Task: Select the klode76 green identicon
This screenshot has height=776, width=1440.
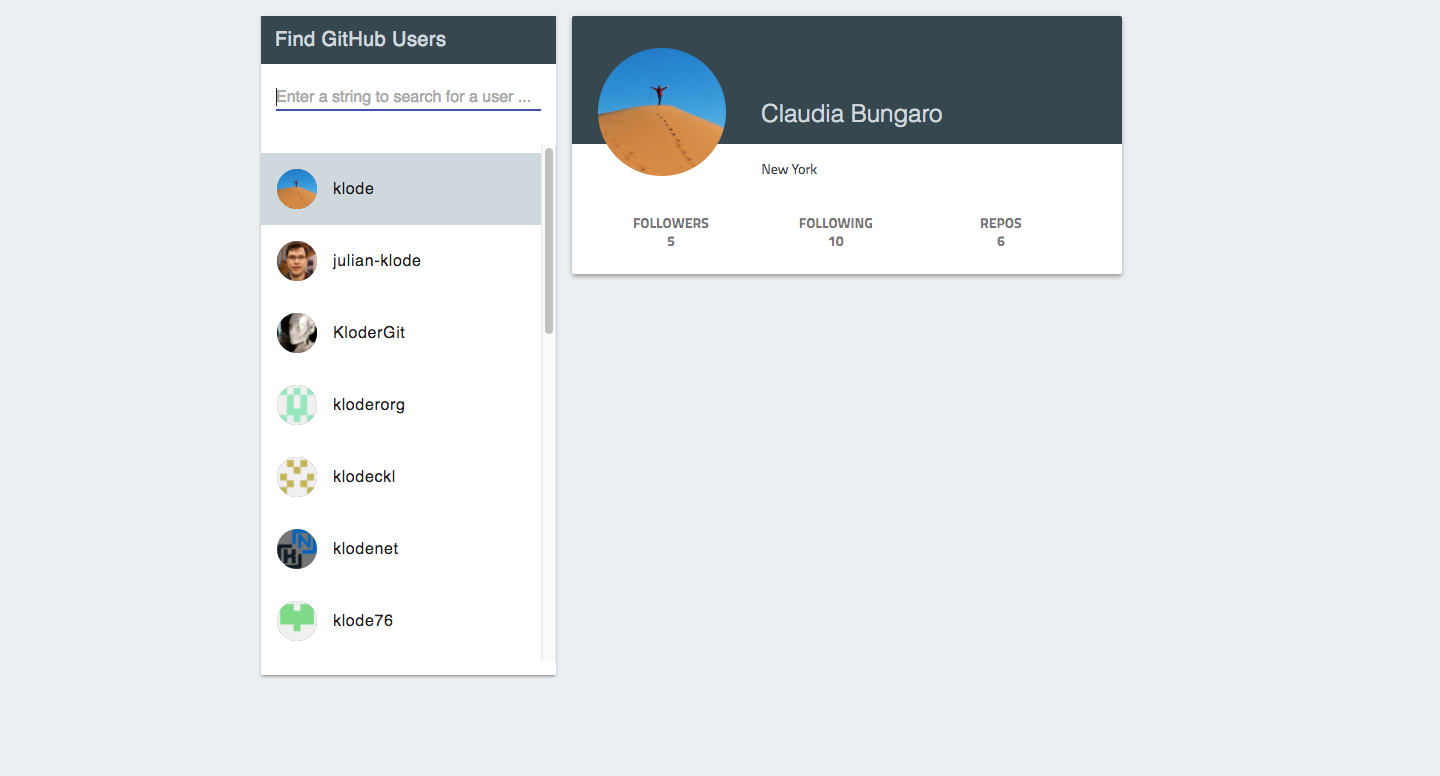Action: [297, 621]
